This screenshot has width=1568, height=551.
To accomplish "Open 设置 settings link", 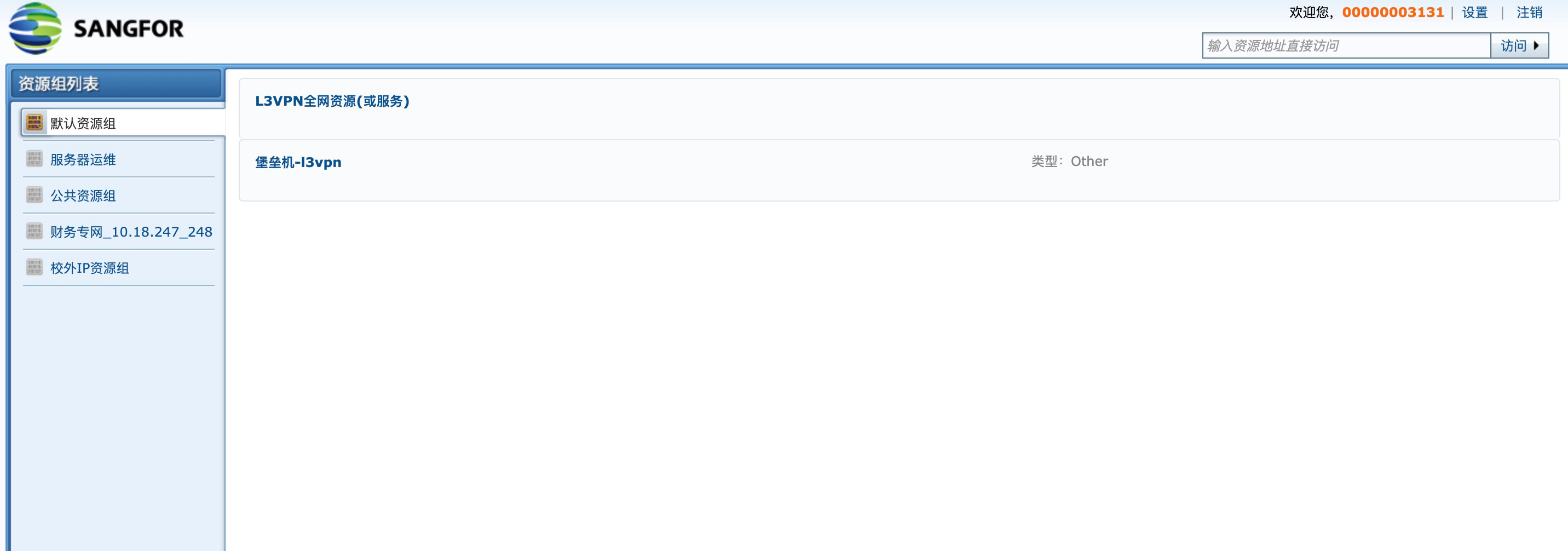I will [x=1475, y=13].
